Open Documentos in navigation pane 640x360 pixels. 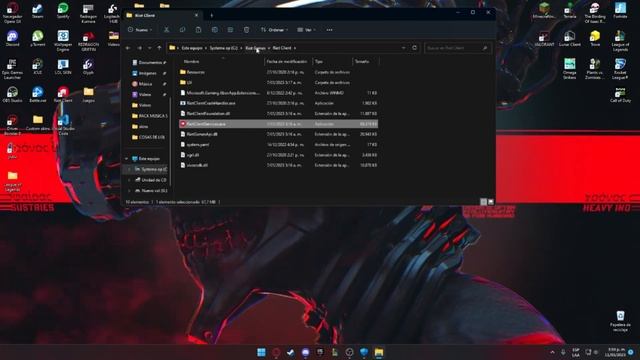pyautogui.click(x=149, y=62)
